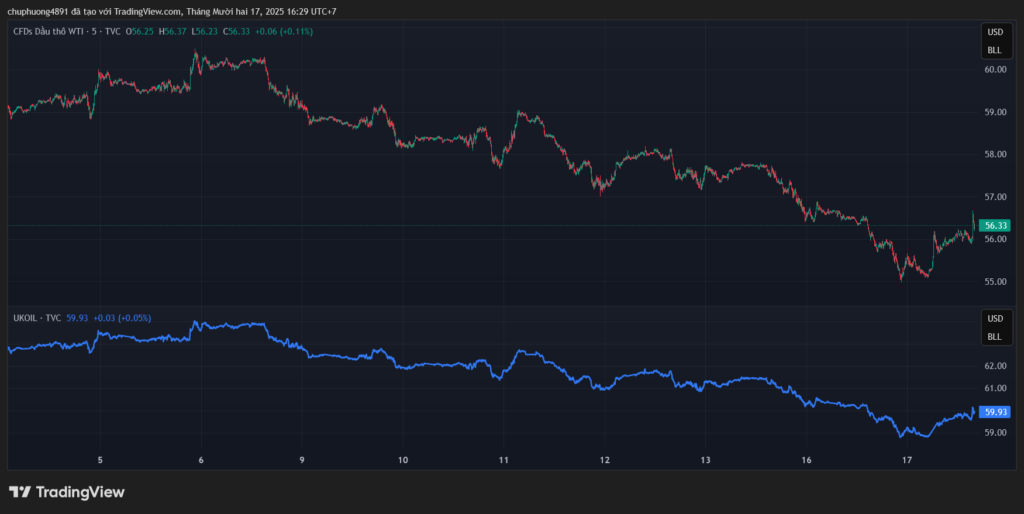Click the green 56.33 WTI price tag
This screenshot has width=1024, height=514.
(994, 226)
